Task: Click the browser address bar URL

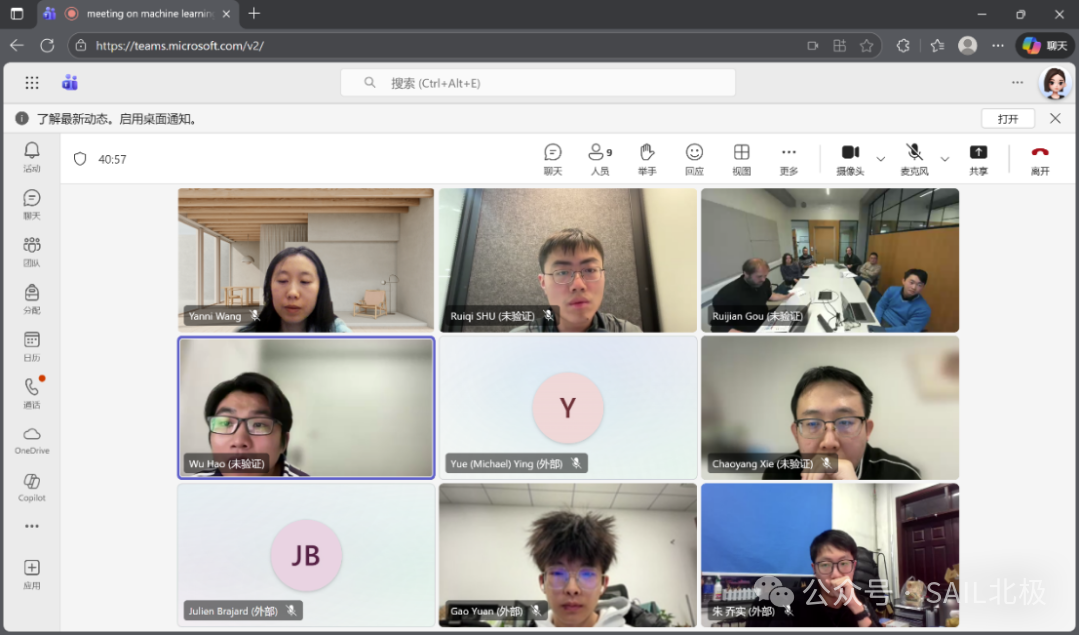Action: tap(180, 45)
